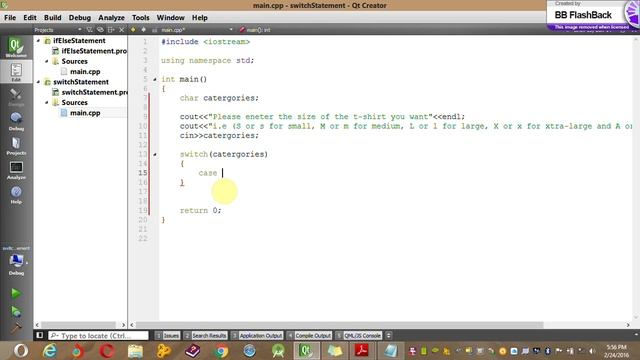Collapse the ifElseStatement project node
This screenshot has width=640, height=360.
(38, 40)
